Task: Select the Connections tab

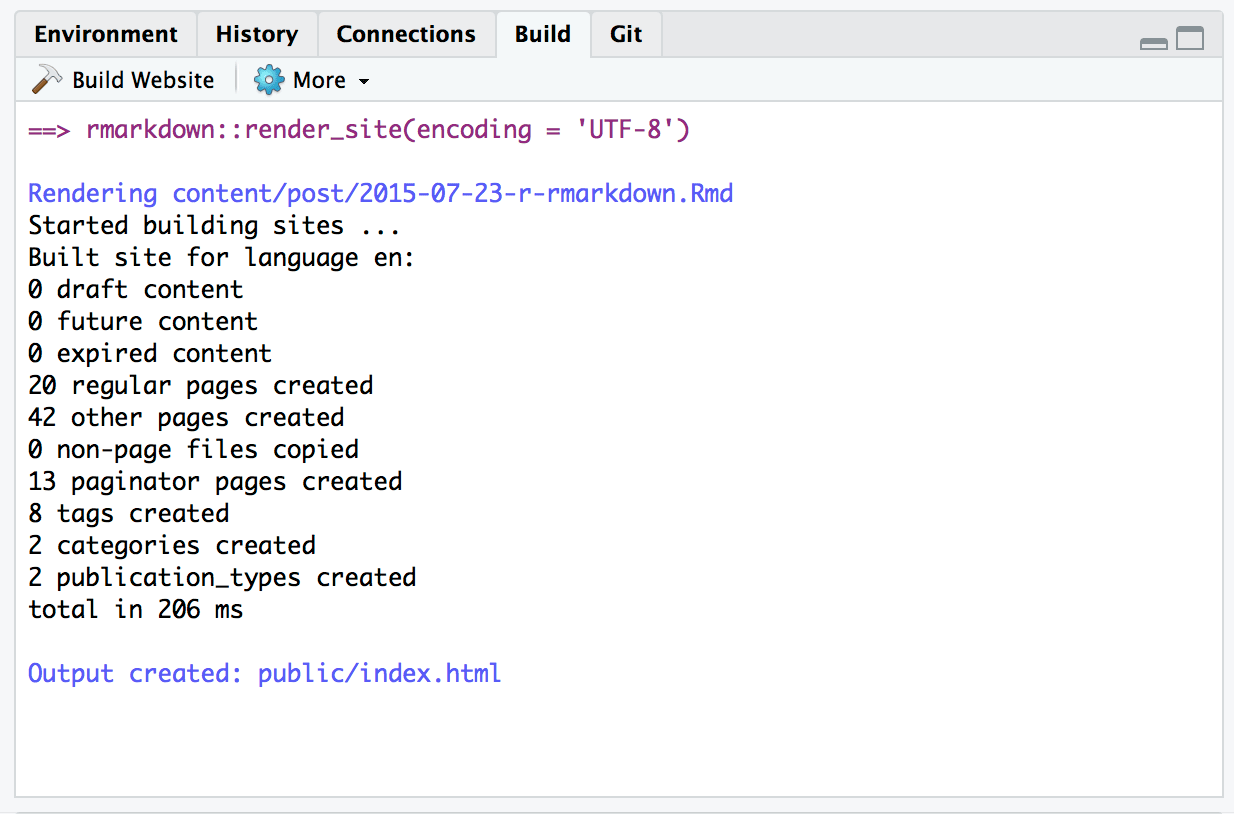Action: coord(406,34)
